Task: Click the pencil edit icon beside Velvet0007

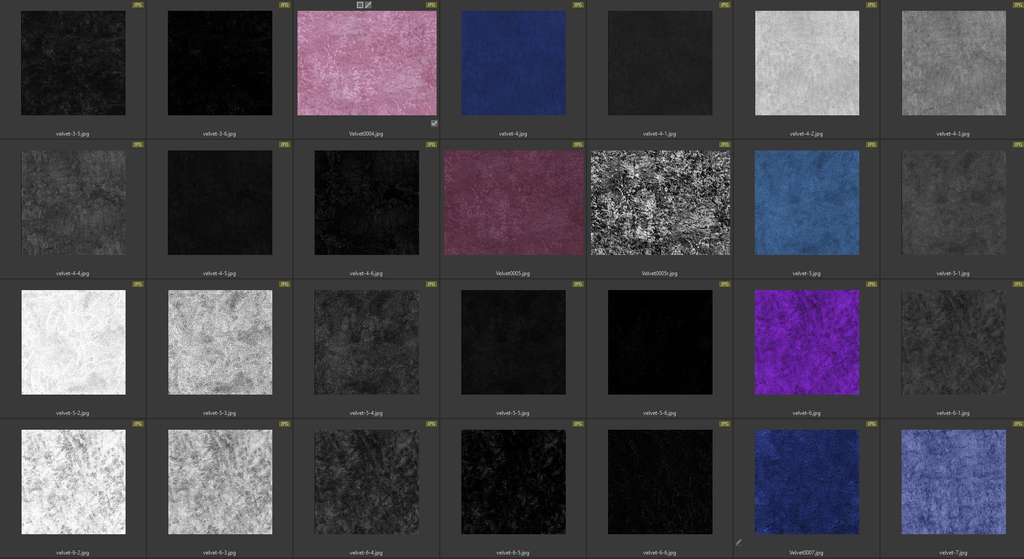Action: pyautogui.click(x=739, y=543)
